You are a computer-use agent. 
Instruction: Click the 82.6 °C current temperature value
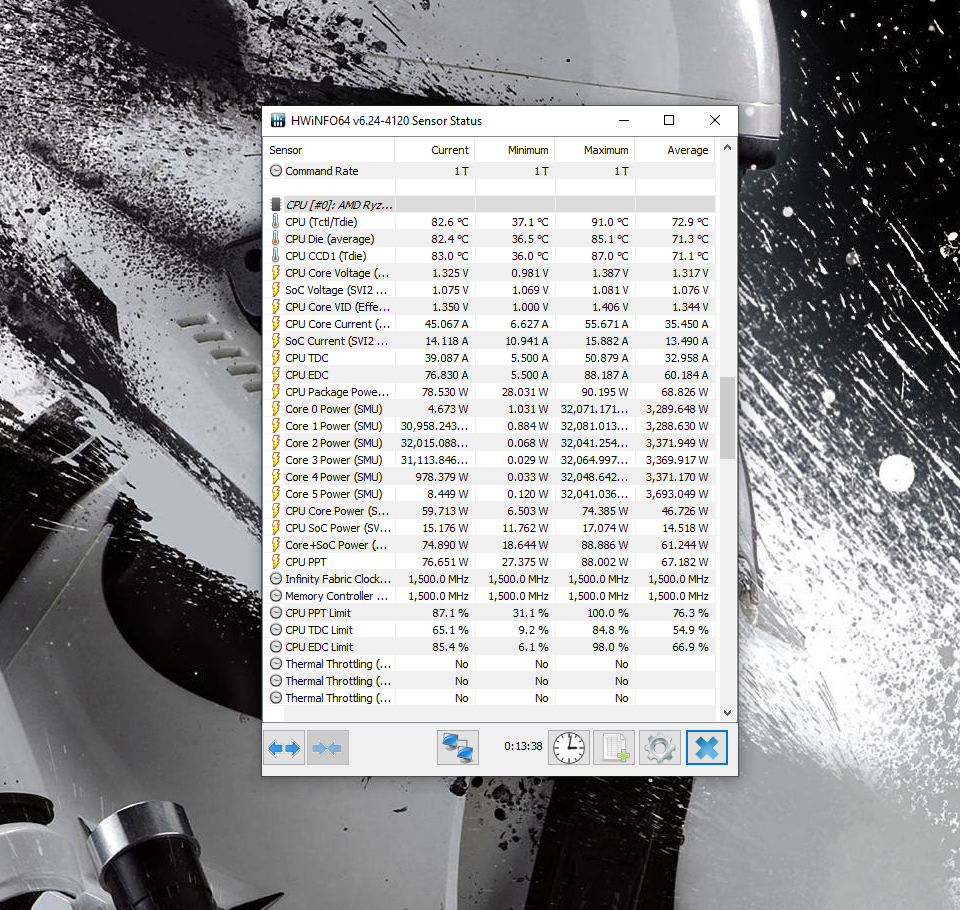(449, 222)
